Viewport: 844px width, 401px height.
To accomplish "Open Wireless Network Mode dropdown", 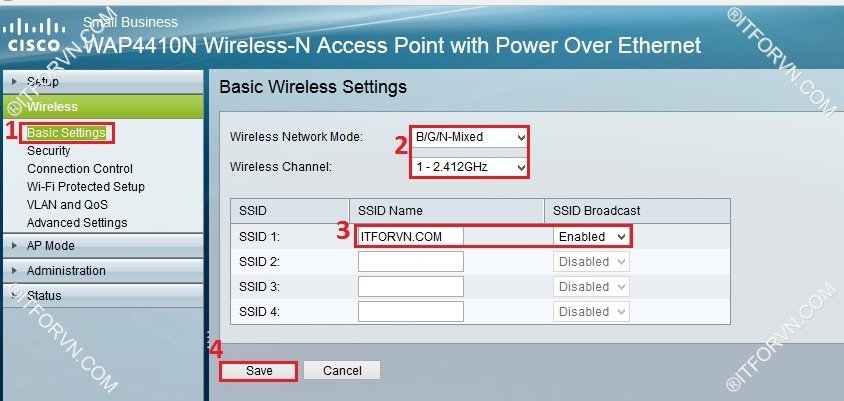I will click(x=469, y=137).
